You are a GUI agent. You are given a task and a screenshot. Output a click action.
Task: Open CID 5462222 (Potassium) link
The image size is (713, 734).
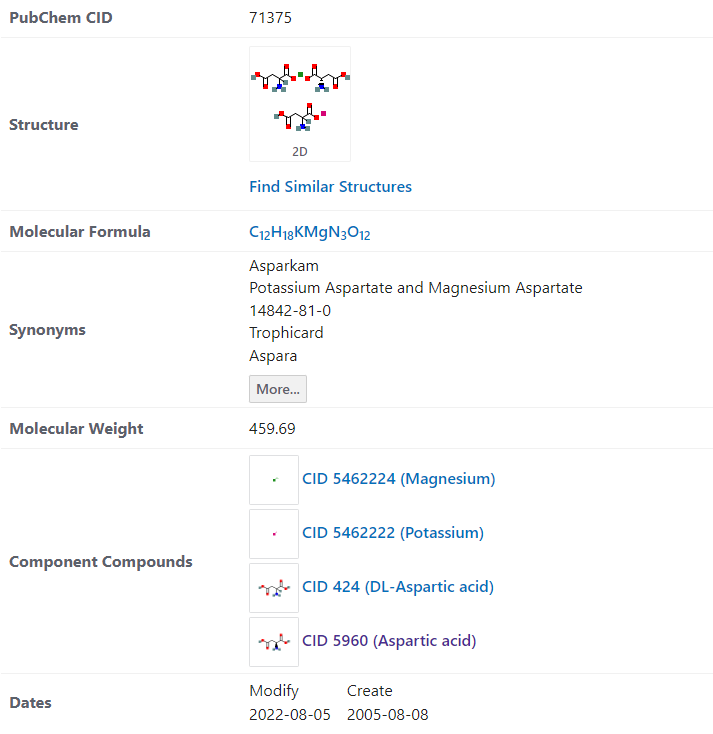click(392, 533)
